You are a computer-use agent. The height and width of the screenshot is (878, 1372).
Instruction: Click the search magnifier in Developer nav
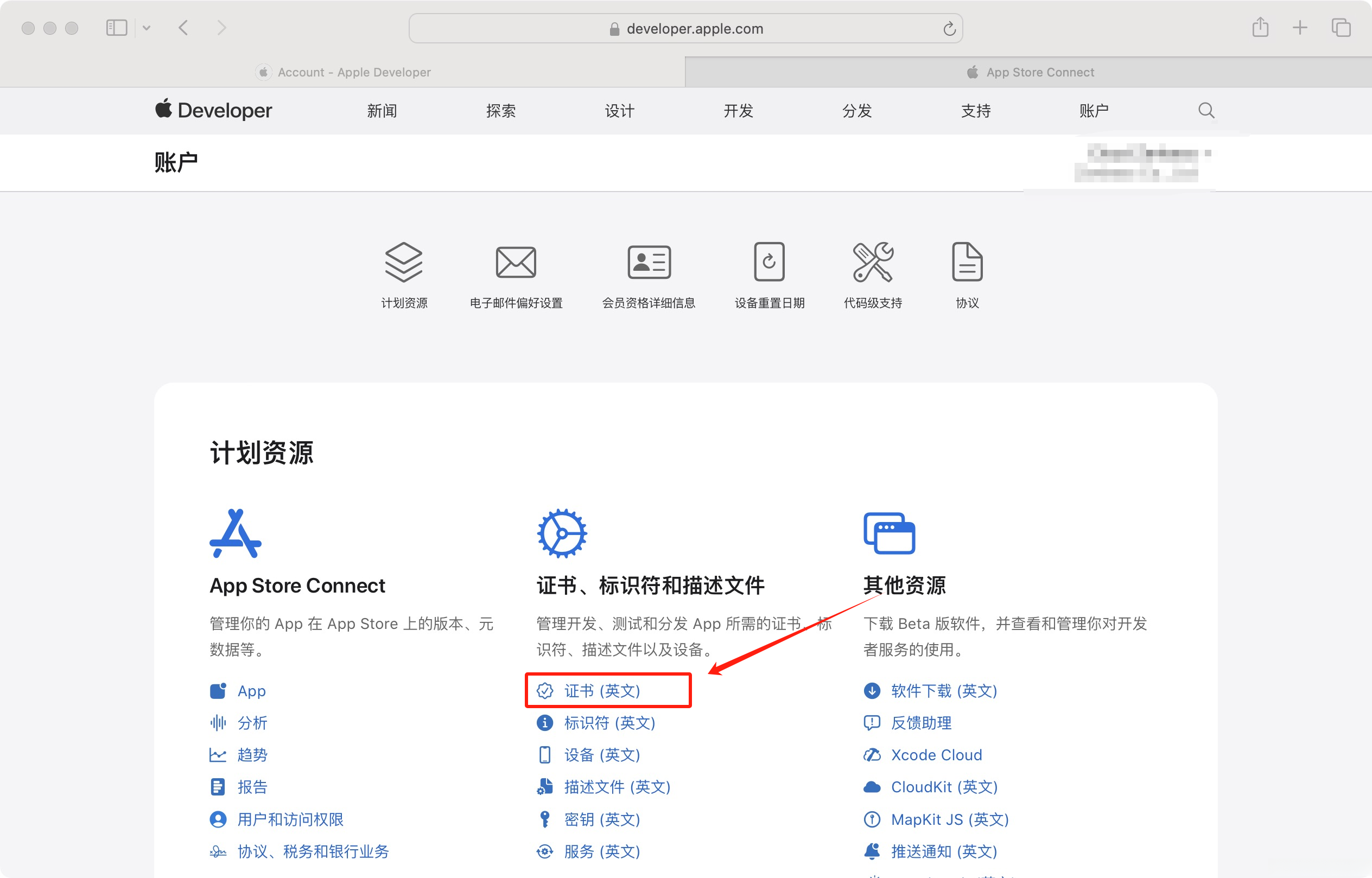1205,110
